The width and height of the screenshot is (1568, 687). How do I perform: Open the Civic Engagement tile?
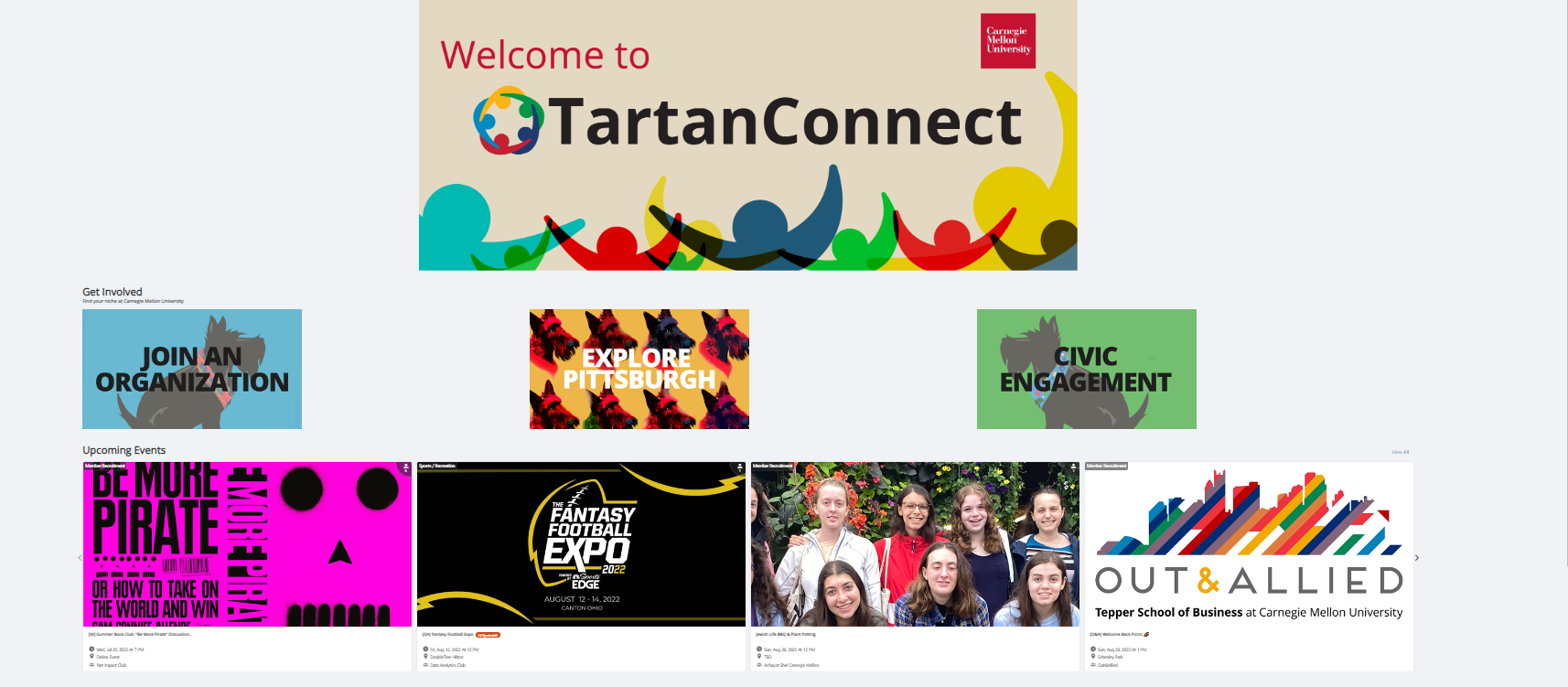coord(1087,369)
